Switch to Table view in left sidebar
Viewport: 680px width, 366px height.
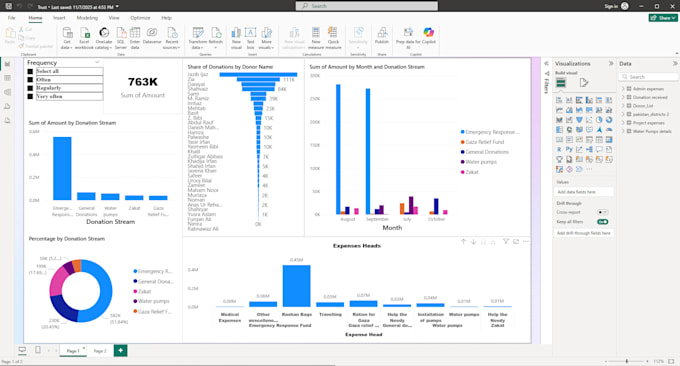coord(7,78)
